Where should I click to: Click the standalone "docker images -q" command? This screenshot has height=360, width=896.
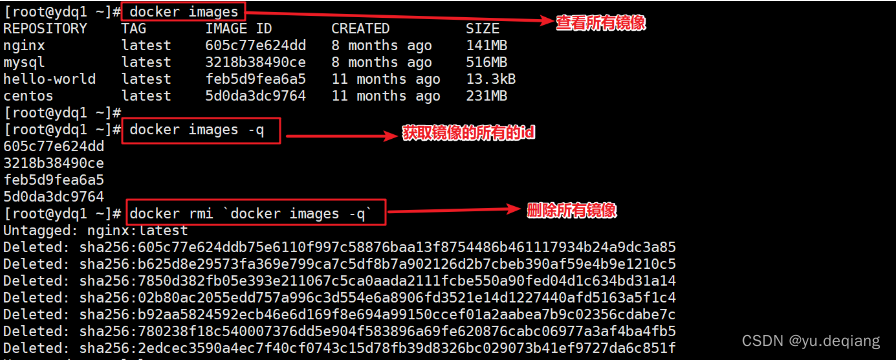[x=197, y=130]
